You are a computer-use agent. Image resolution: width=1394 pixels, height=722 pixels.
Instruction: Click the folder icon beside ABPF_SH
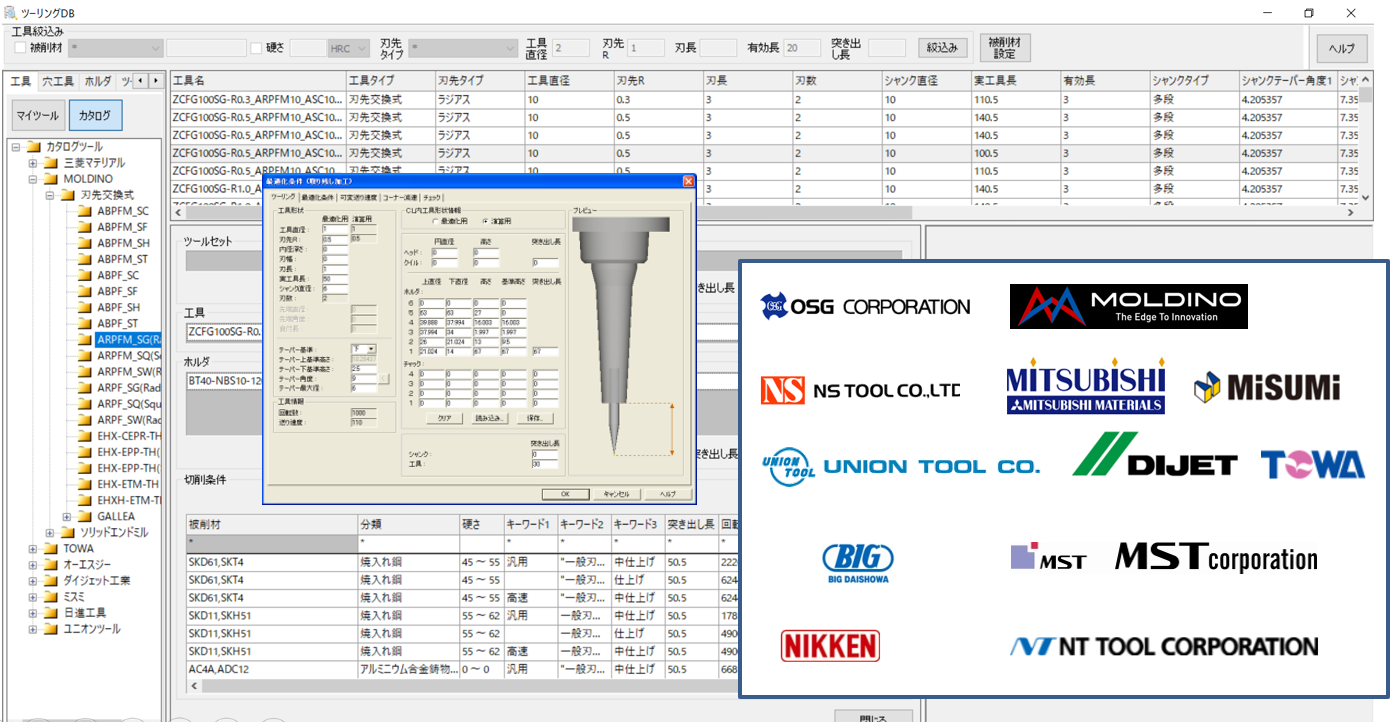[85, 307]
